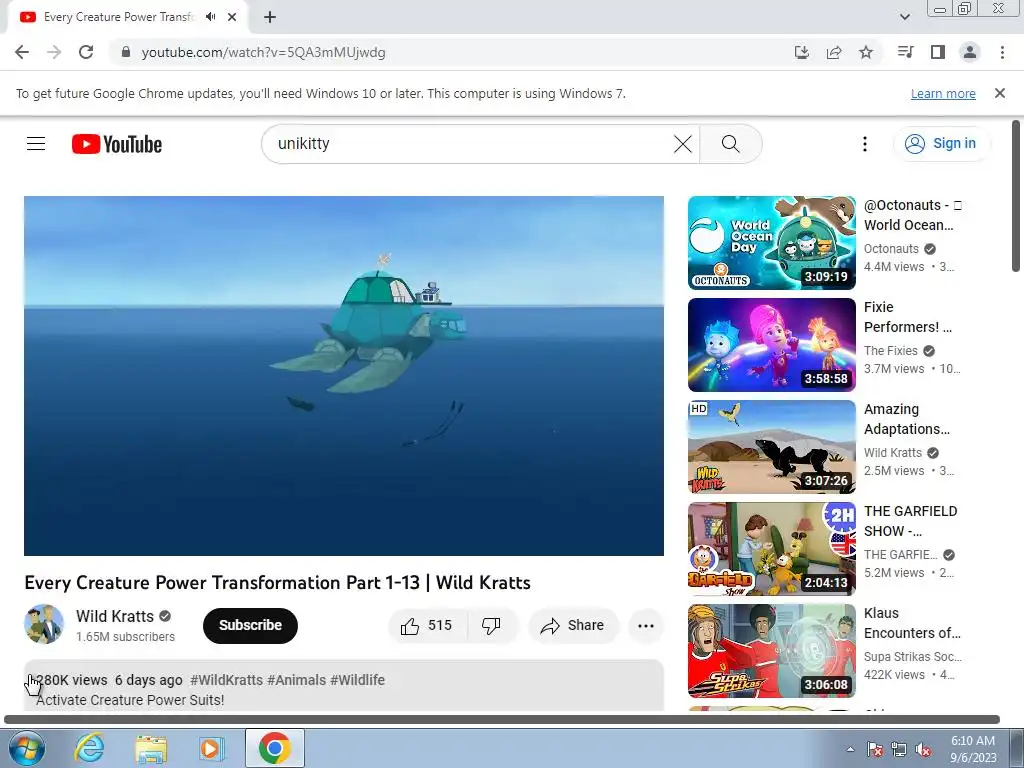Open the Fixie Performers video thumbnail
This screenshot has height=768, width=1024.
click(771, 345)
